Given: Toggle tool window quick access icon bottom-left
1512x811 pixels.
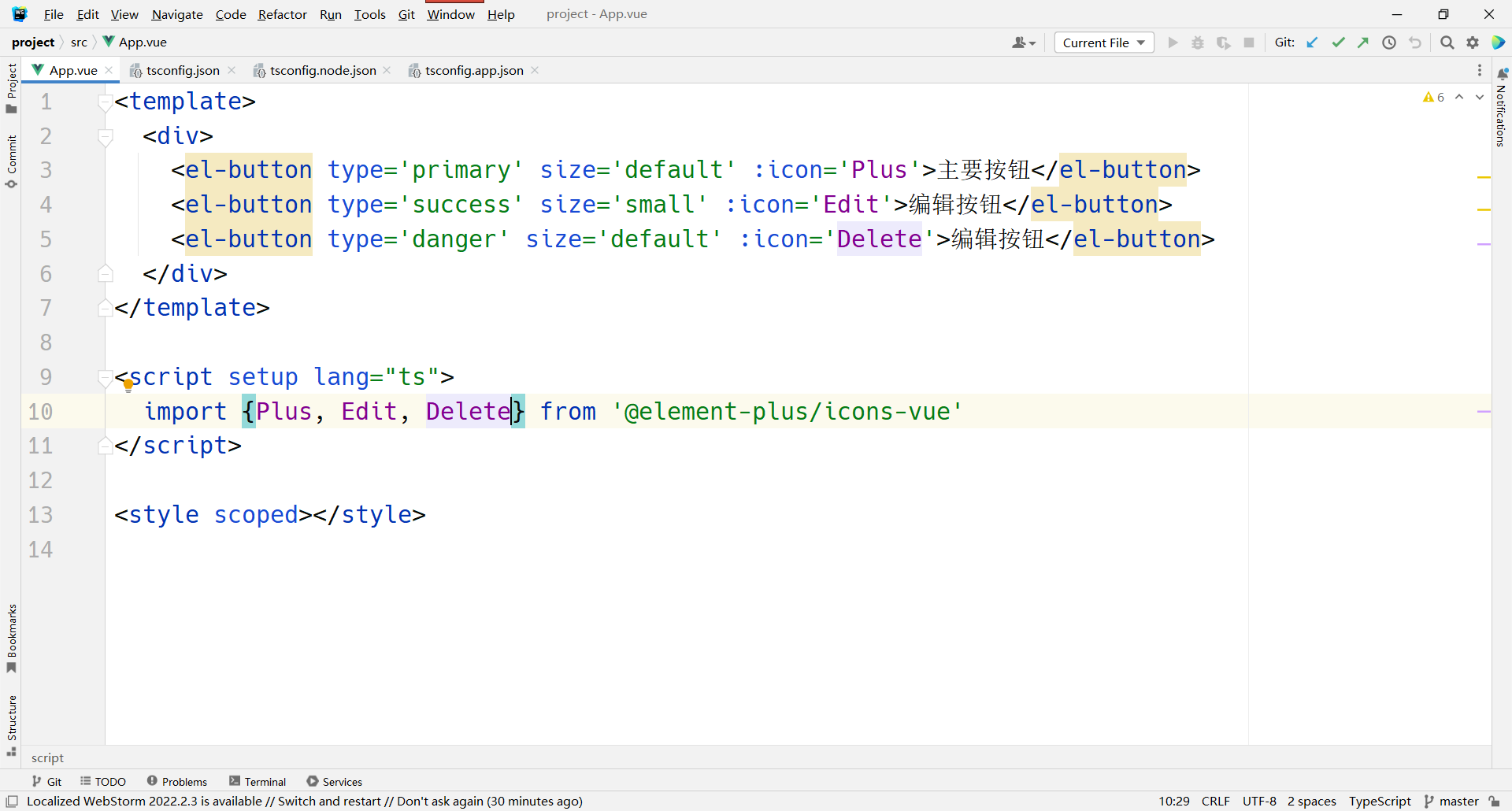Looking at the screenshot, I should (x=12, y=801).
